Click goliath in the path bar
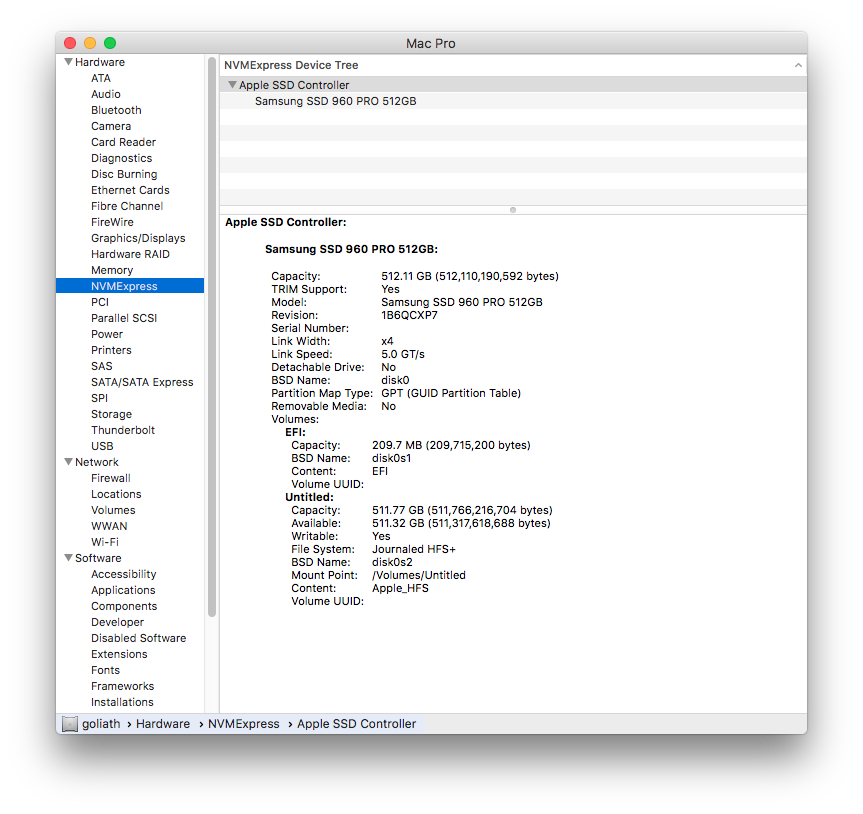This screenshot has height=814, width=863. [101, 723]
